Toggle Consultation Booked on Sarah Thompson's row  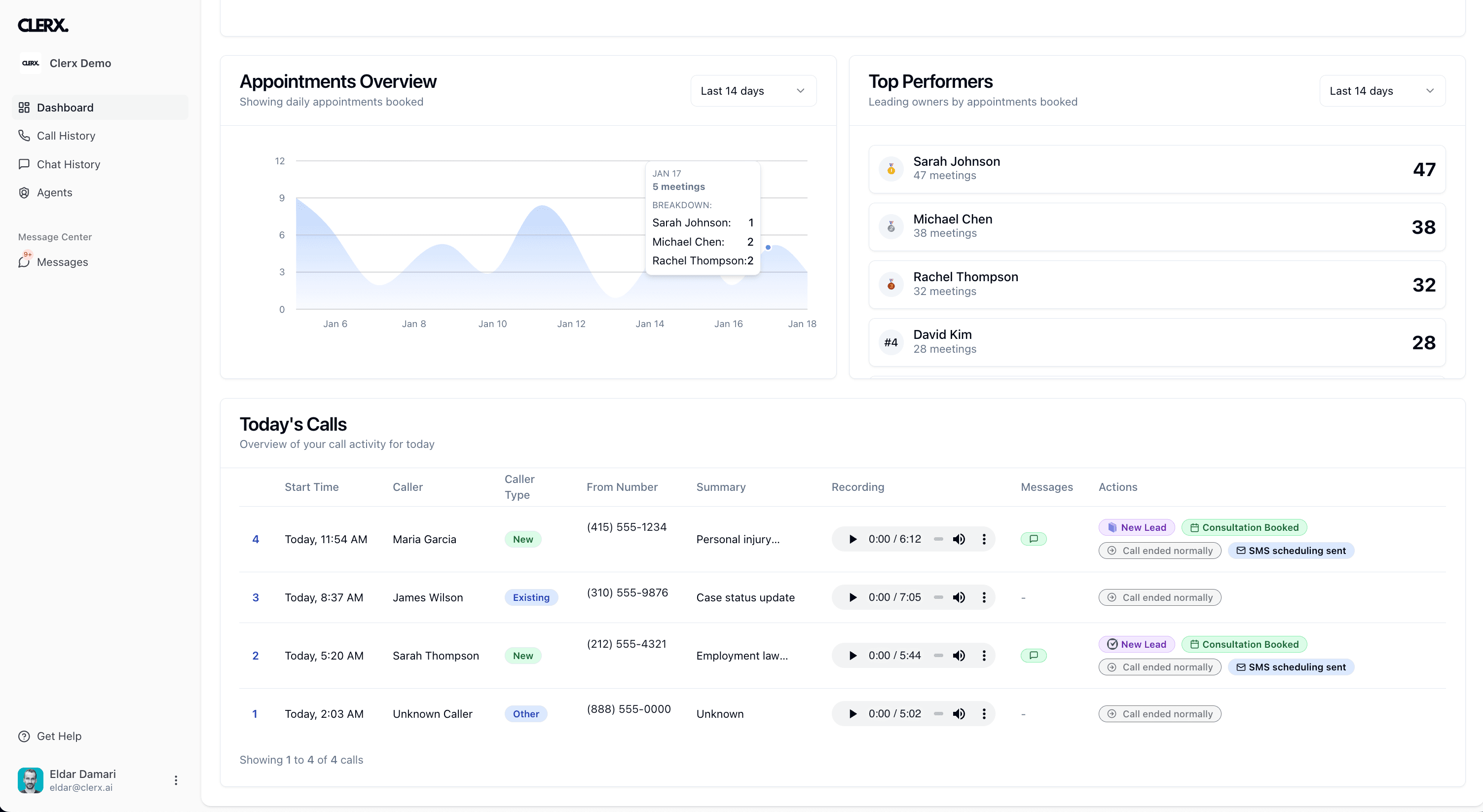tap(1244, 644)
